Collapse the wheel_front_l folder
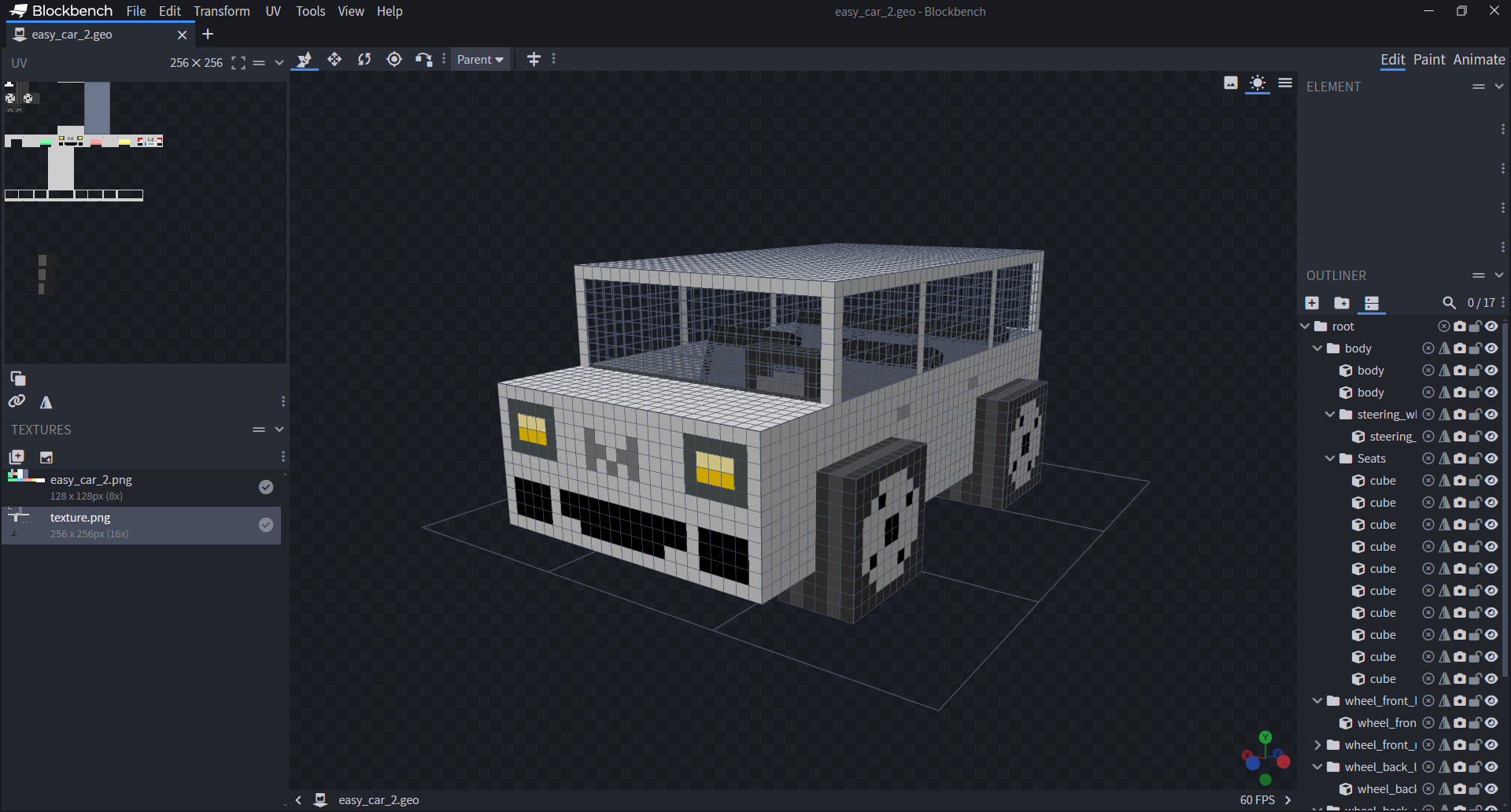The height and width of the screenshot is (812, 1511). pos(1317,701)
